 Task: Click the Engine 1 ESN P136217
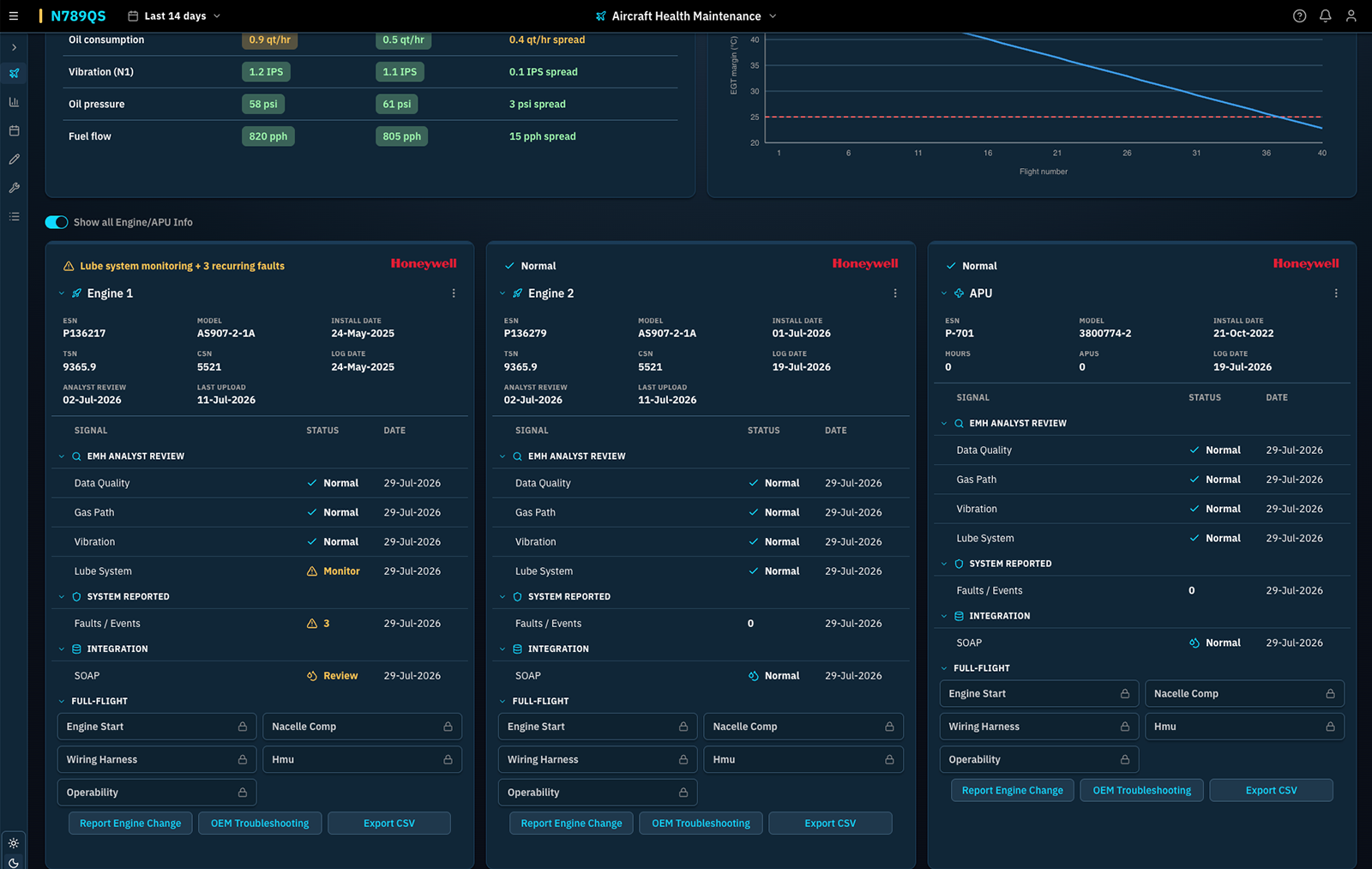pos(84,334)
